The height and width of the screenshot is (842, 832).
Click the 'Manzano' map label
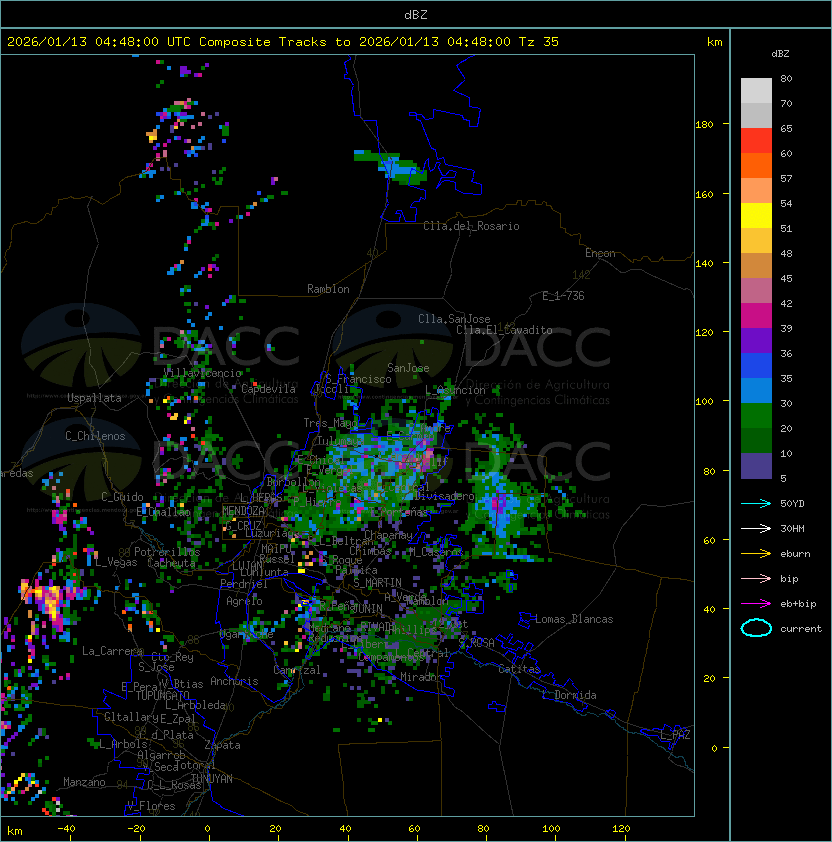(x=84, y=782)
